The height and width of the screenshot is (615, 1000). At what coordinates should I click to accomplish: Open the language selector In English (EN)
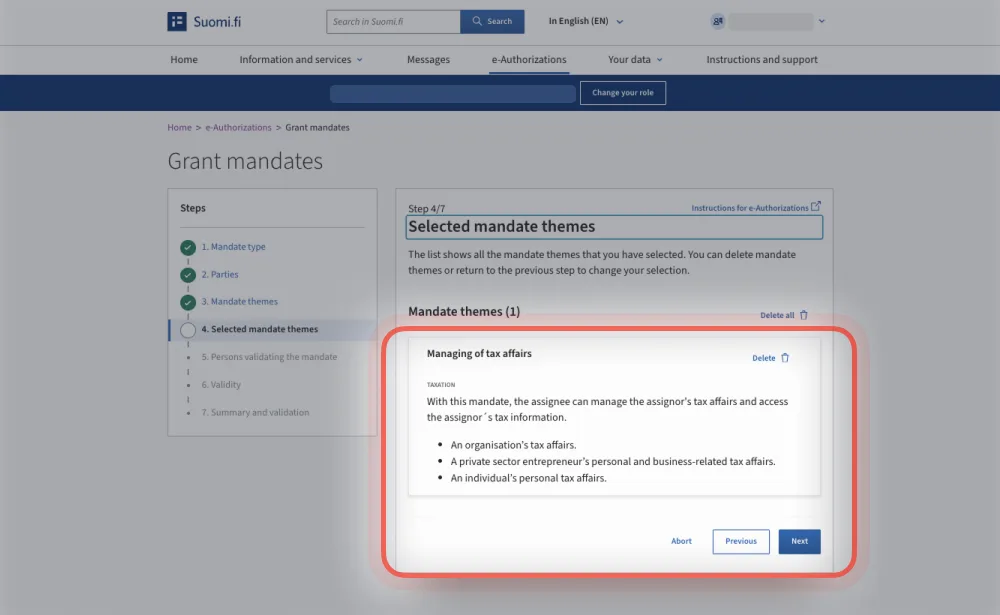coord(585,21)
